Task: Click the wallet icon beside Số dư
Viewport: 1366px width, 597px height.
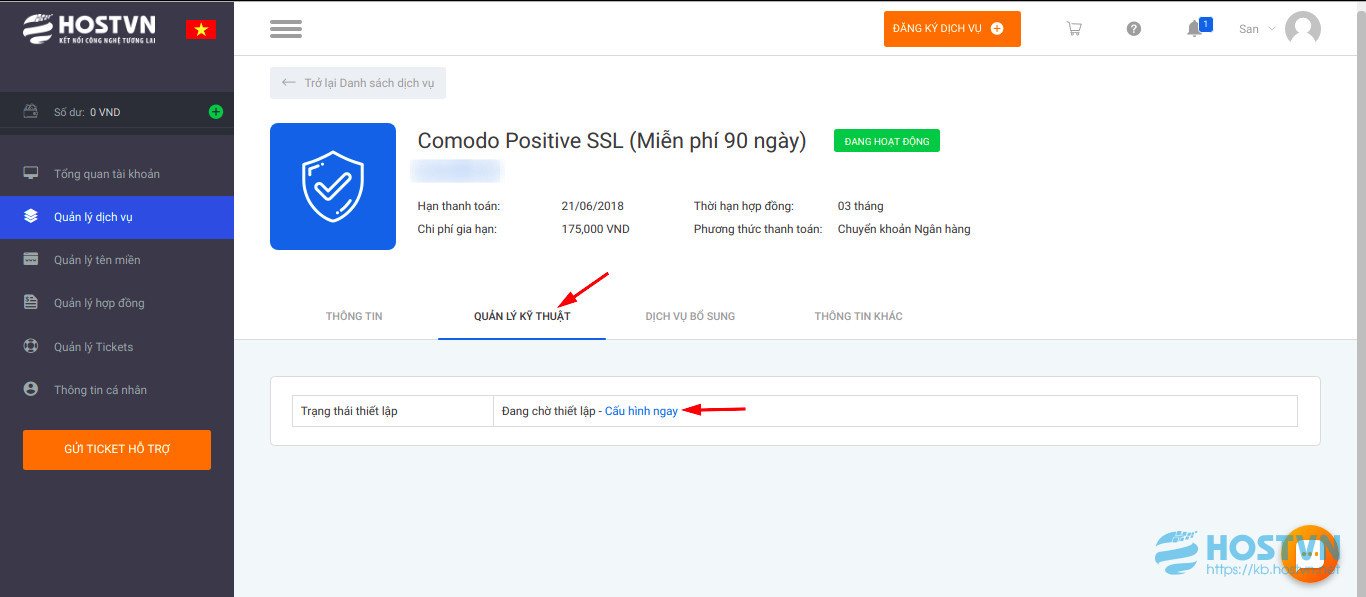Action: [32, 112]
